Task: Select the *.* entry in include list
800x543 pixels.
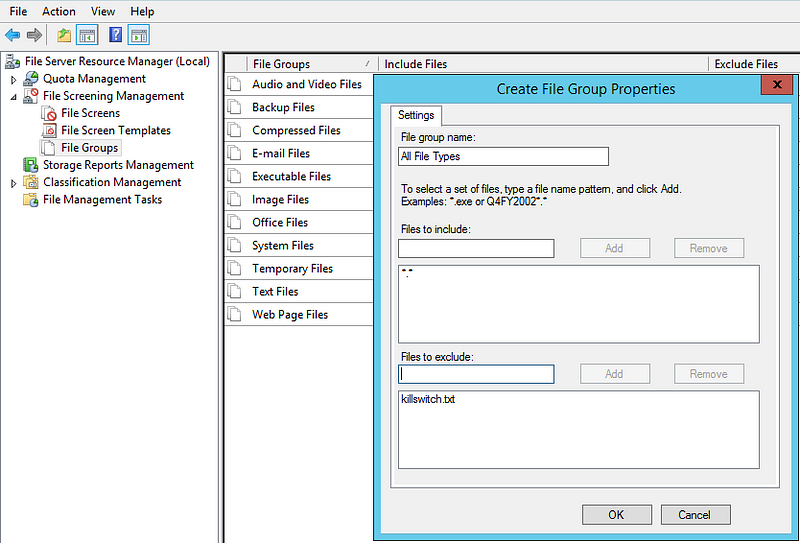Action: point(407,274)
